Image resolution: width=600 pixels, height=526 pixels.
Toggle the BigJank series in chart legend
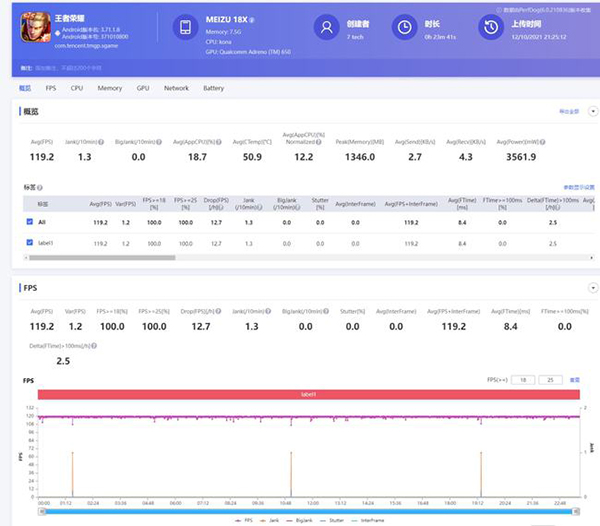(294, 521)
